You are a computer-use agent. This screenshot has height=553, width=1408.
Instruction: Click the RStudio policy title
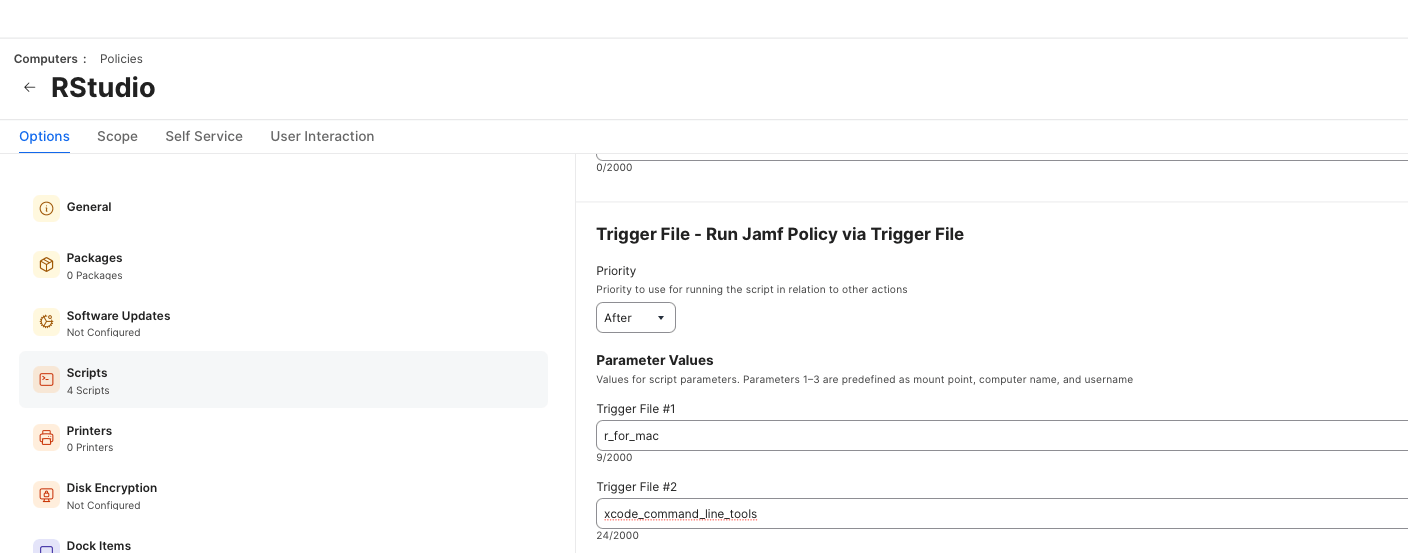click(x=103, y=88)
